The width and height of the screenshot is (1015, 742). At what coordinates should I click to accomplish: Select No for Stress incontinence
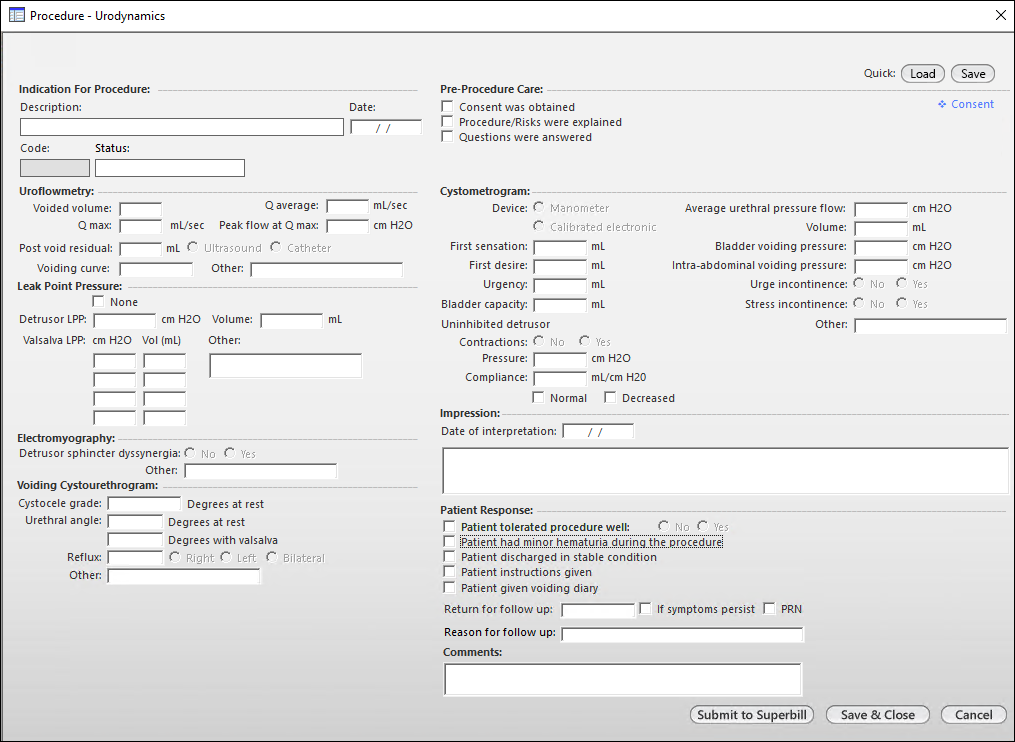tap(859, 303)
